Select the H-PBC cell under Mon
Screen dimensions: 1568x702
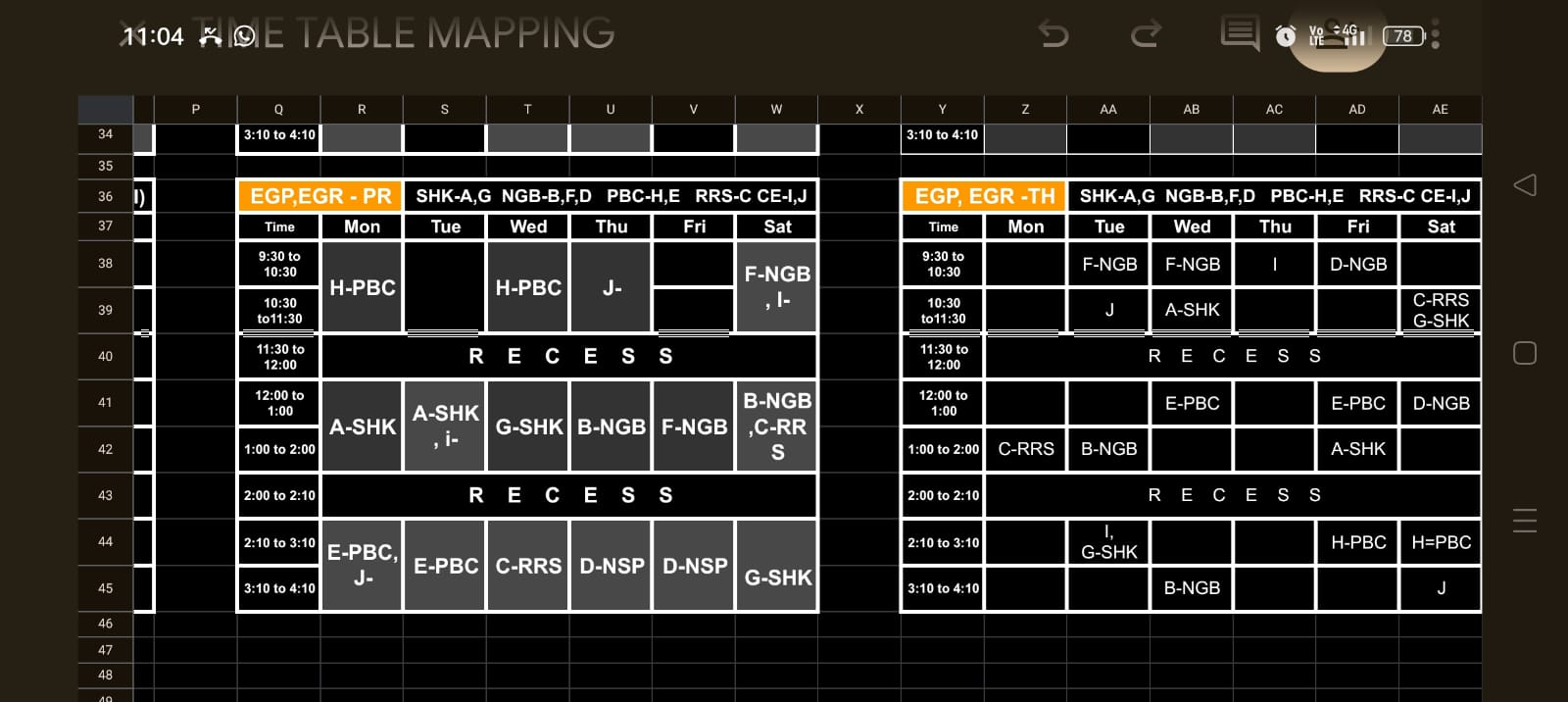pos(362,287)
